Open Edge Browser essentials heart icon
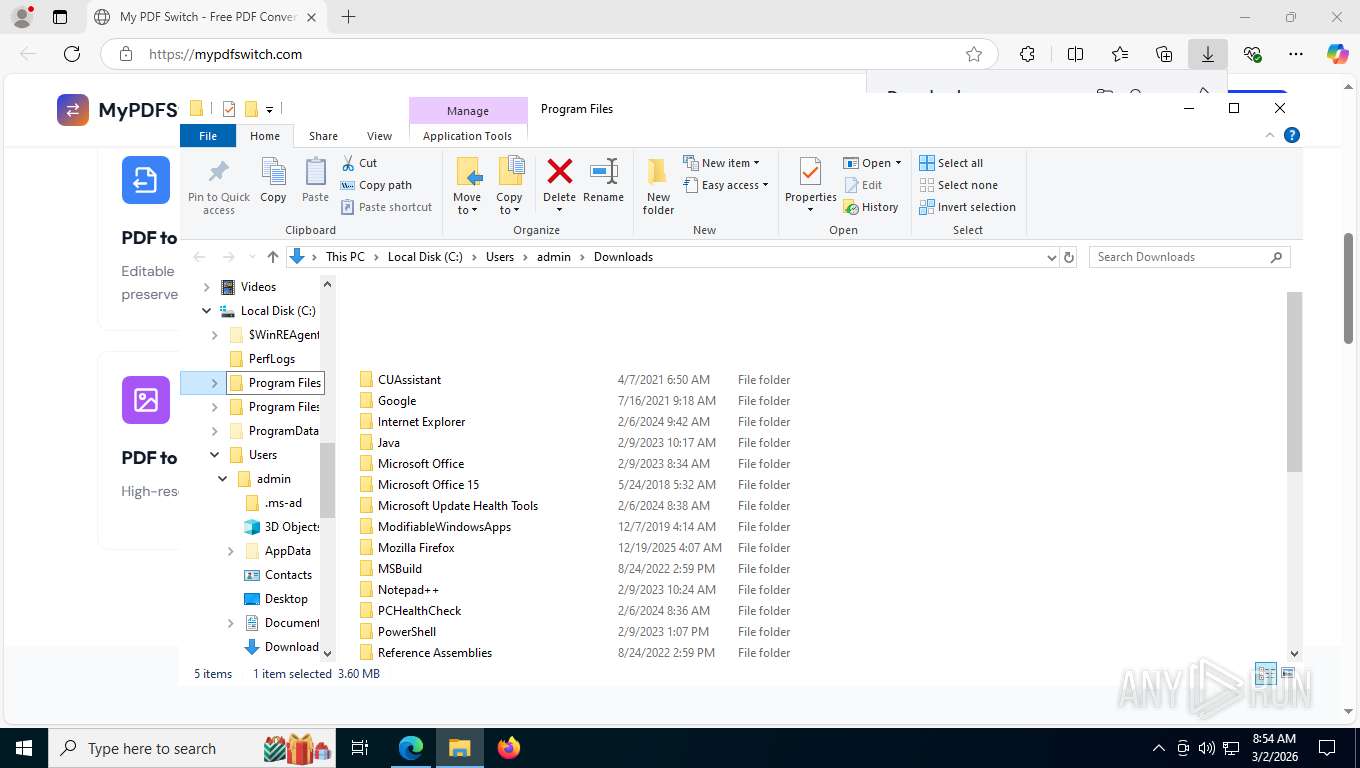Screen dimensions: 1360x768 pyautogui.click(x=1252, y=54)
